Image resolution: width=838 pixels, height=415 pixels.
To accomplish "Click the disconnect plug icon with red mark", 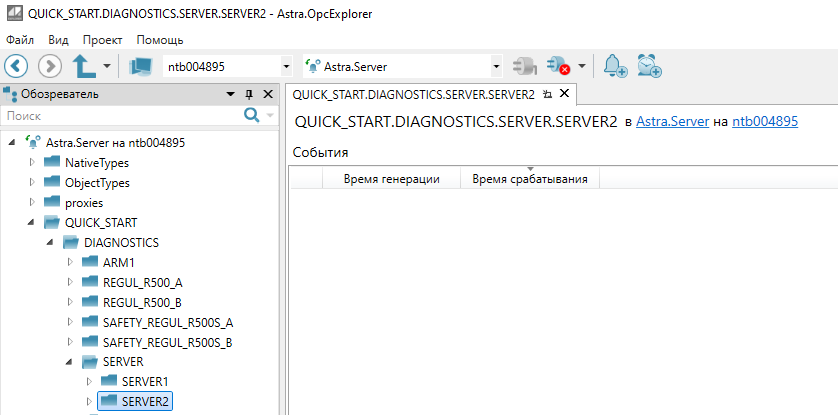I will tap(558, 67).
